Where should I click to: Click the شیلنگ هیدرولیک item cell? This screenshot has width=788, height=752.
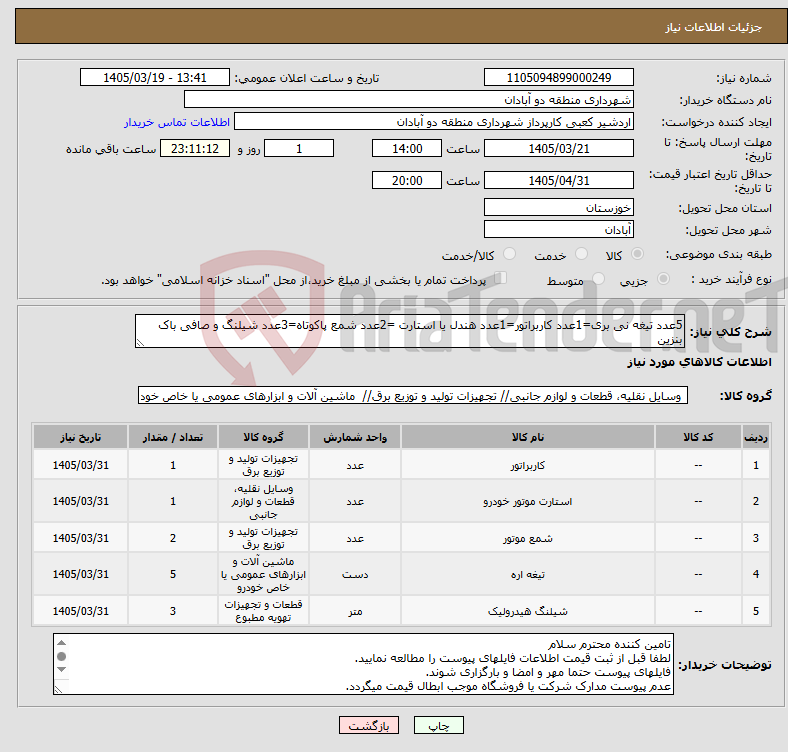[x=528, y=611]
